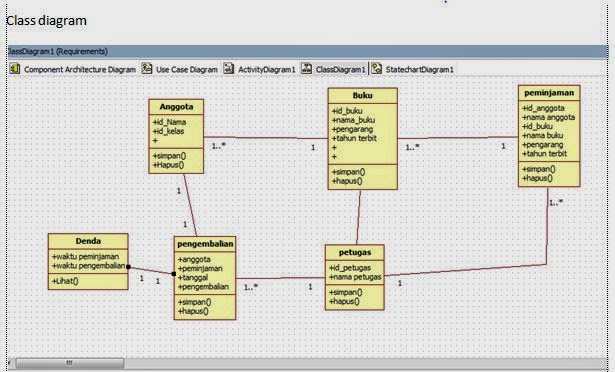Viewport: 615px width, 372px height.
Task: Select the Anggota class title
Action: 176,107
